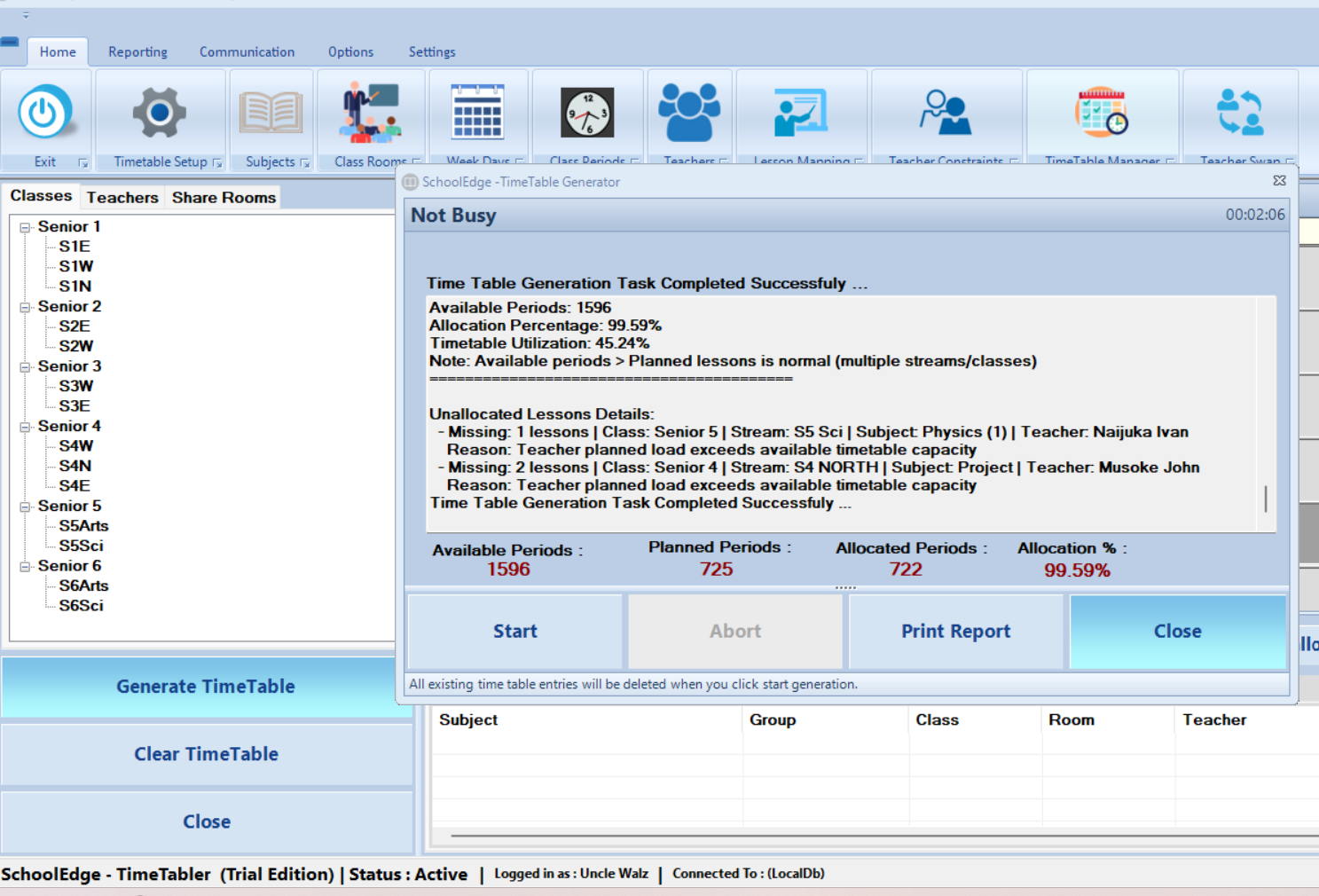Viewport: 1319px width, 896px height.
Task: Select class S1E in tree
Action: (x=75, y=247)
